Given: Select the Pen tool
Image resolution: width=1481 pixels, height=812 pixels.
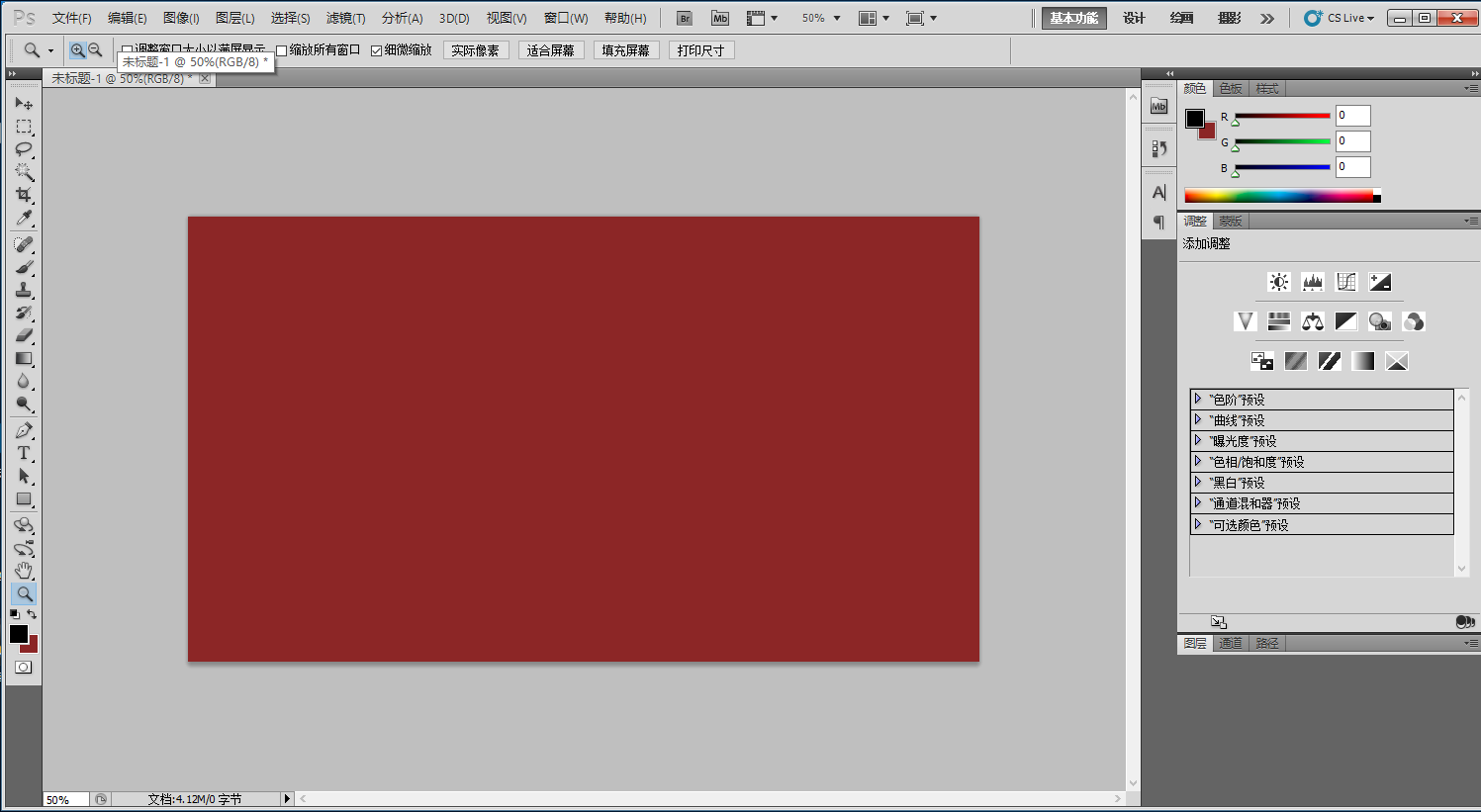Looking at the screenshot, I should [x=24, y=430].
